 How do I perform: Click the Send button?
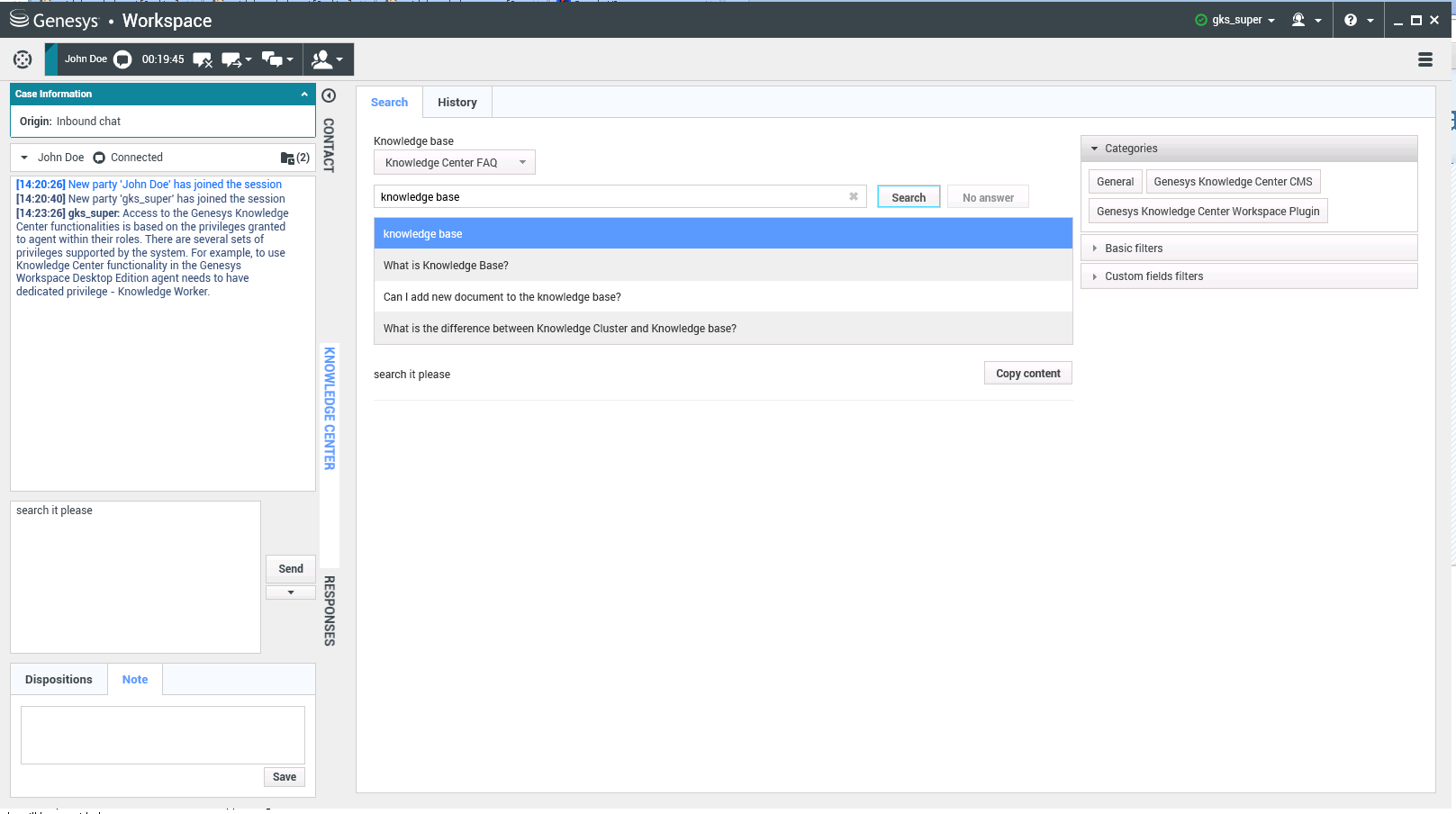[x=290, y=569]
